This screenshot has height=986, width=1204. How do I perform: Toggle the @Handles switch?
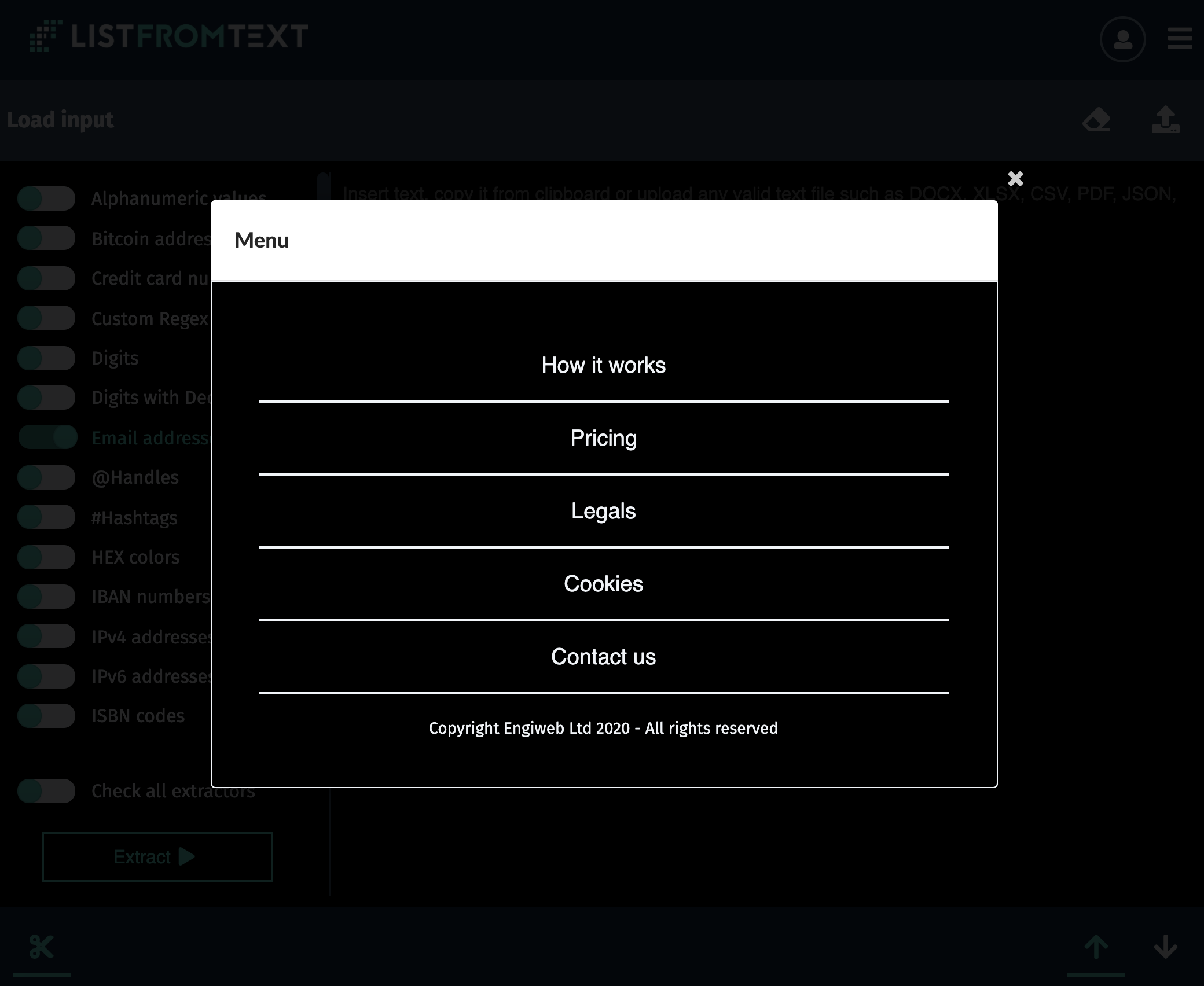click(x=46, y=477)
